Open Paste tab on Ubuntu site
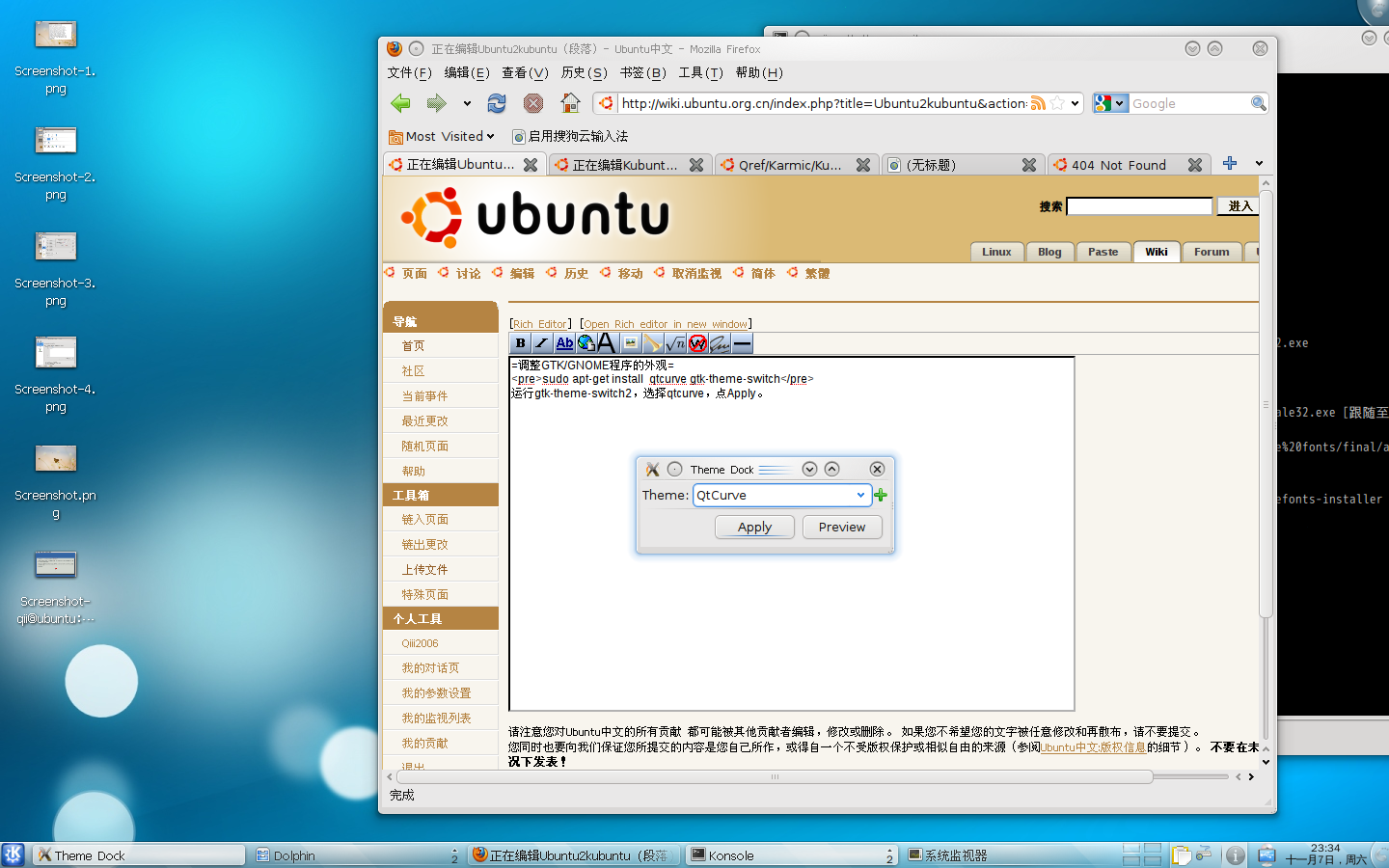Screen dimensions: 1389x868 (1103, 252)
